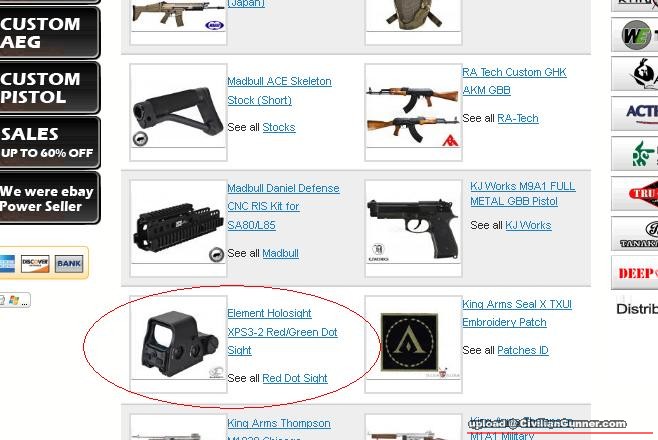658x440 pixels.
Task: Open Madbull ACE Skeleton Stock product image
Action: pos(178,112)
